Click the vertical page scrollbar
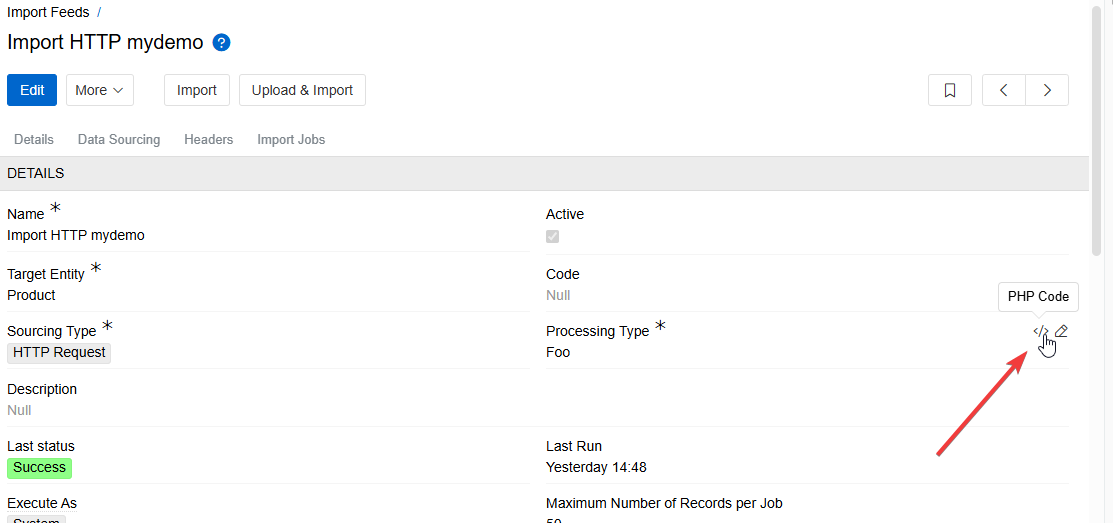This screenshot has height=523, width=1113. point(1100,130)
